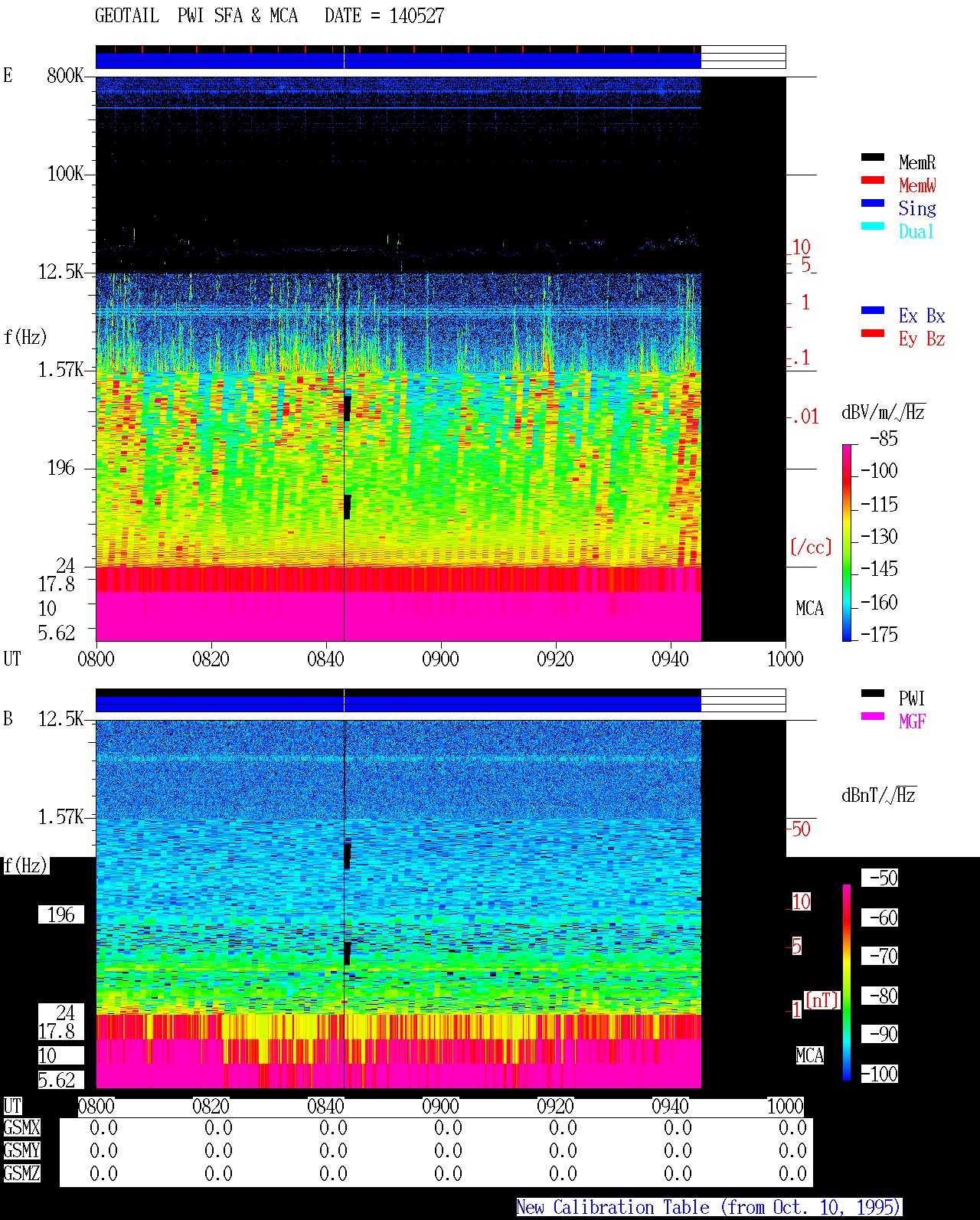Click the Ey Bz legend label
The height and width of the screenshot is (1220, 980).
tap(922, 339)
